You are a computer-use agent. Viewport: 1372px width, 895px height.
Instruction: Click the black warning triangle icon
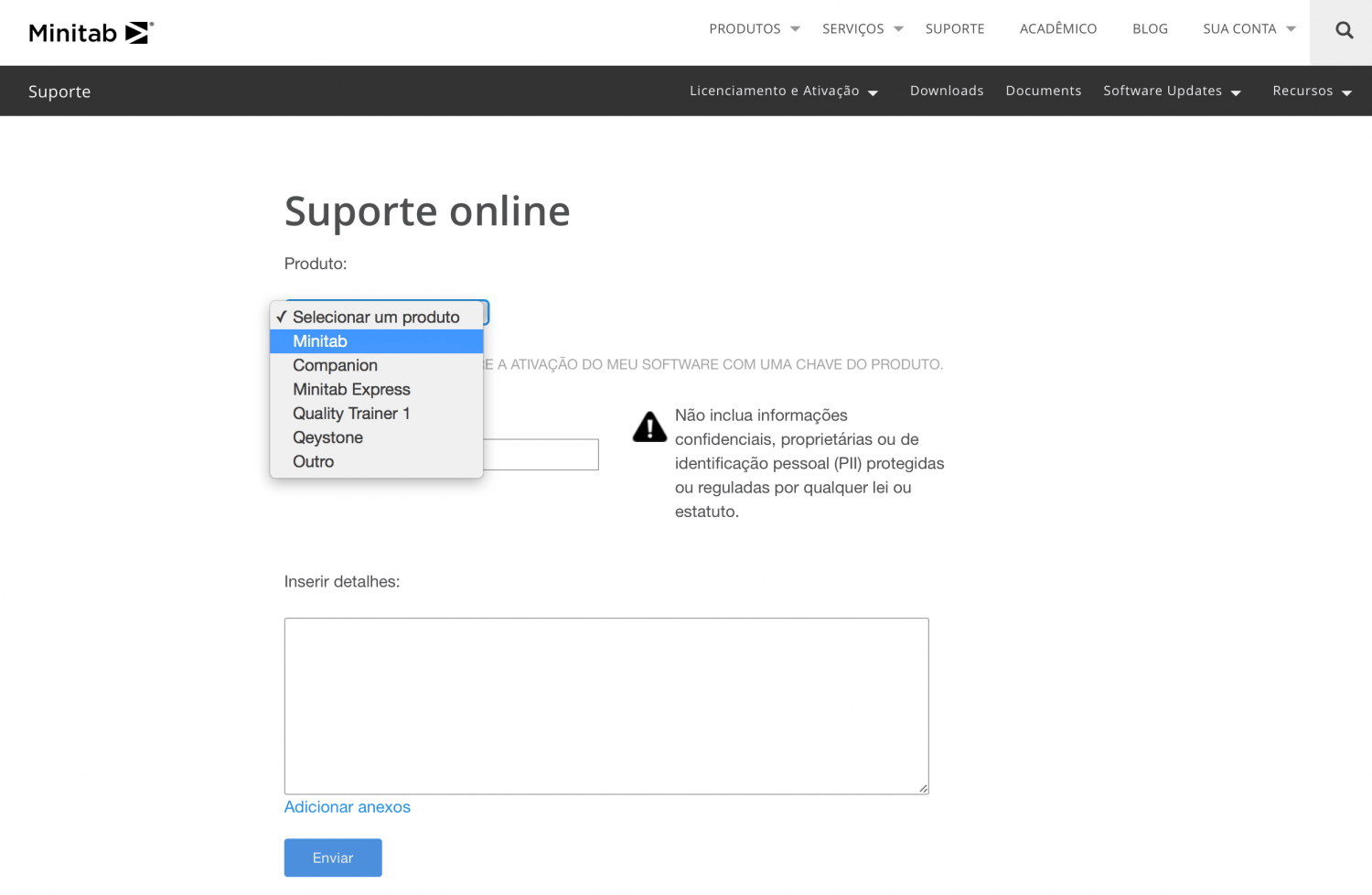pos(649,426)
